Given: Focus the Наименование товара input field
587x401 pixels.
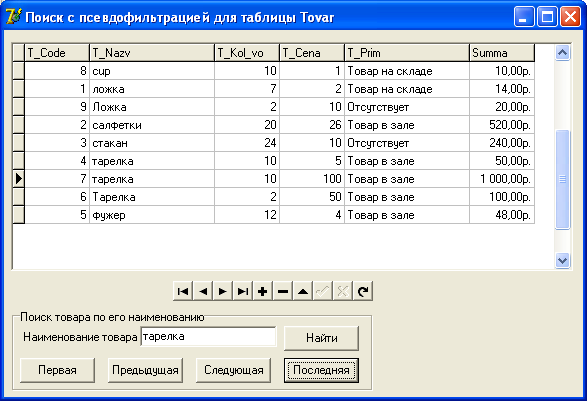Looking at the screenshot, I should (209, 337).
